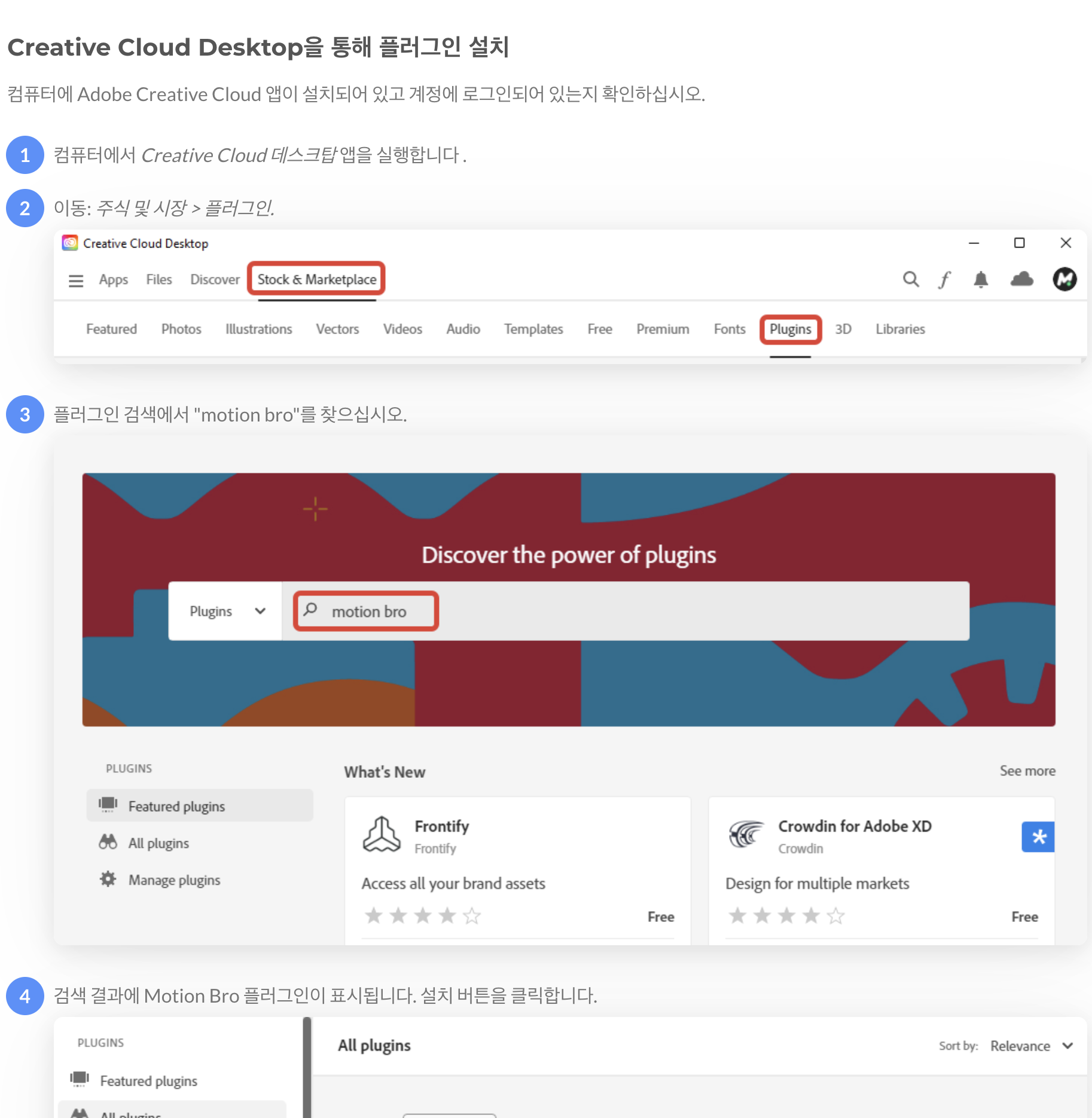
Task: Expand the Sort by Relevance dropdown
Action: [x=1032, y=1046]
